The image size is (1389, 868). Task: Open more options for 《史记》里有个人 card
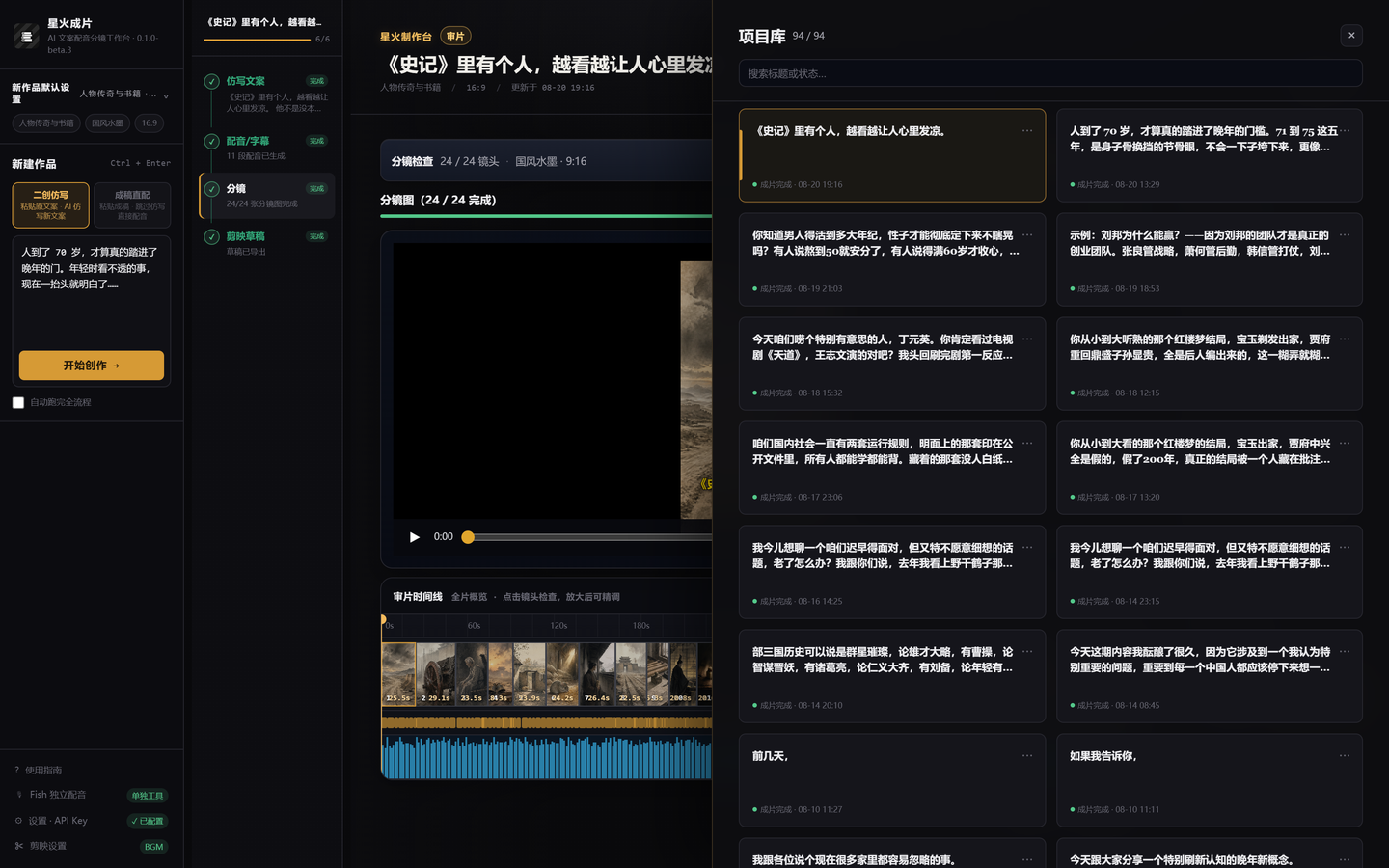(x=1027, y=130)
